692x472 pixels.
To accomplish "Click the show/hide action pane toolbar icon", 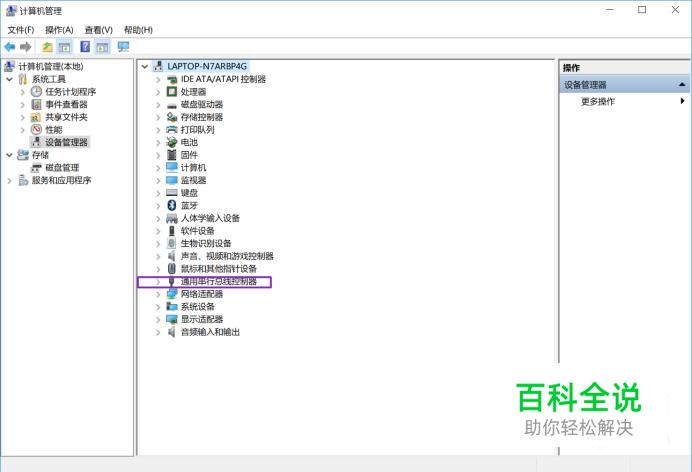I will 102,47.
